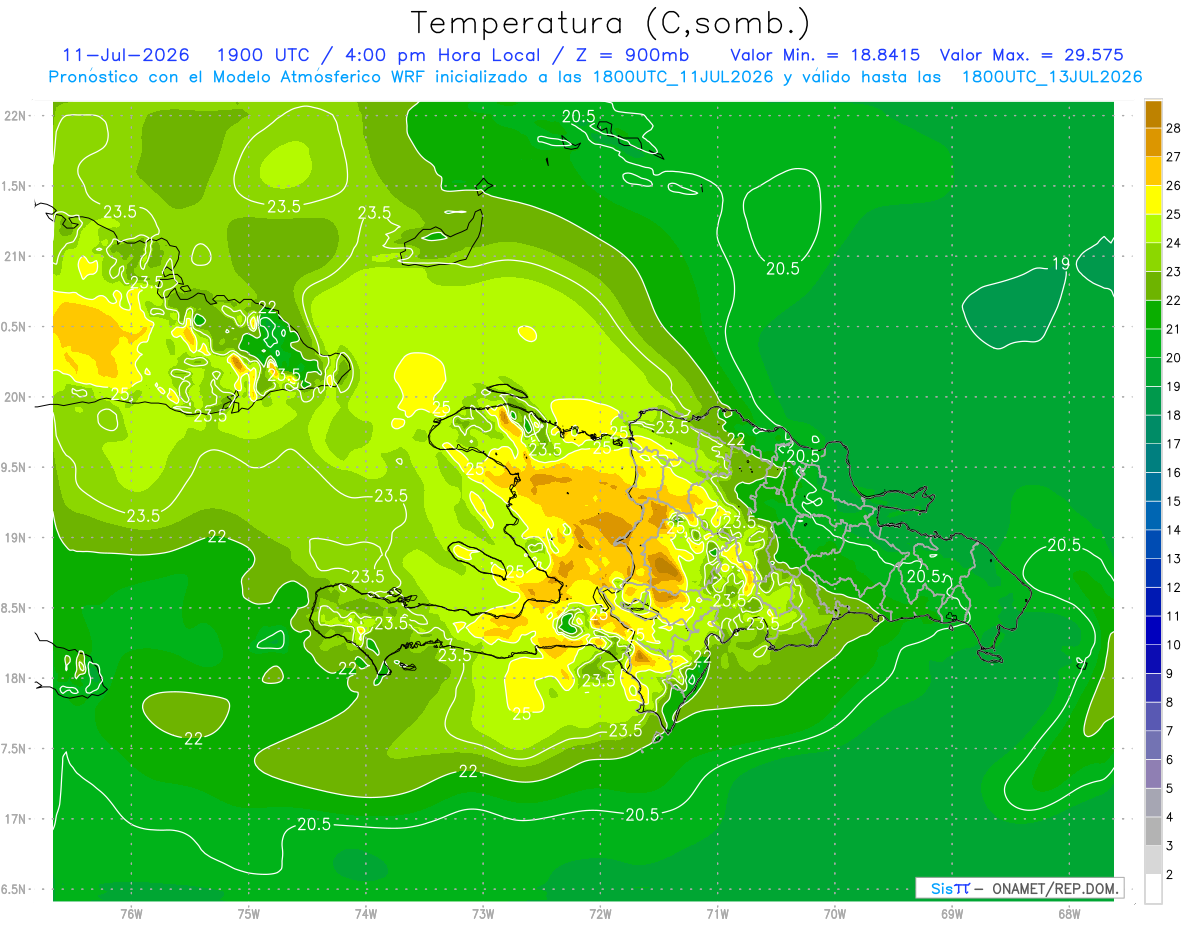Viewport: 1200px width, 927px height.
Task: Click the colorbar scale label "2"
Action: click(1170, 875)
